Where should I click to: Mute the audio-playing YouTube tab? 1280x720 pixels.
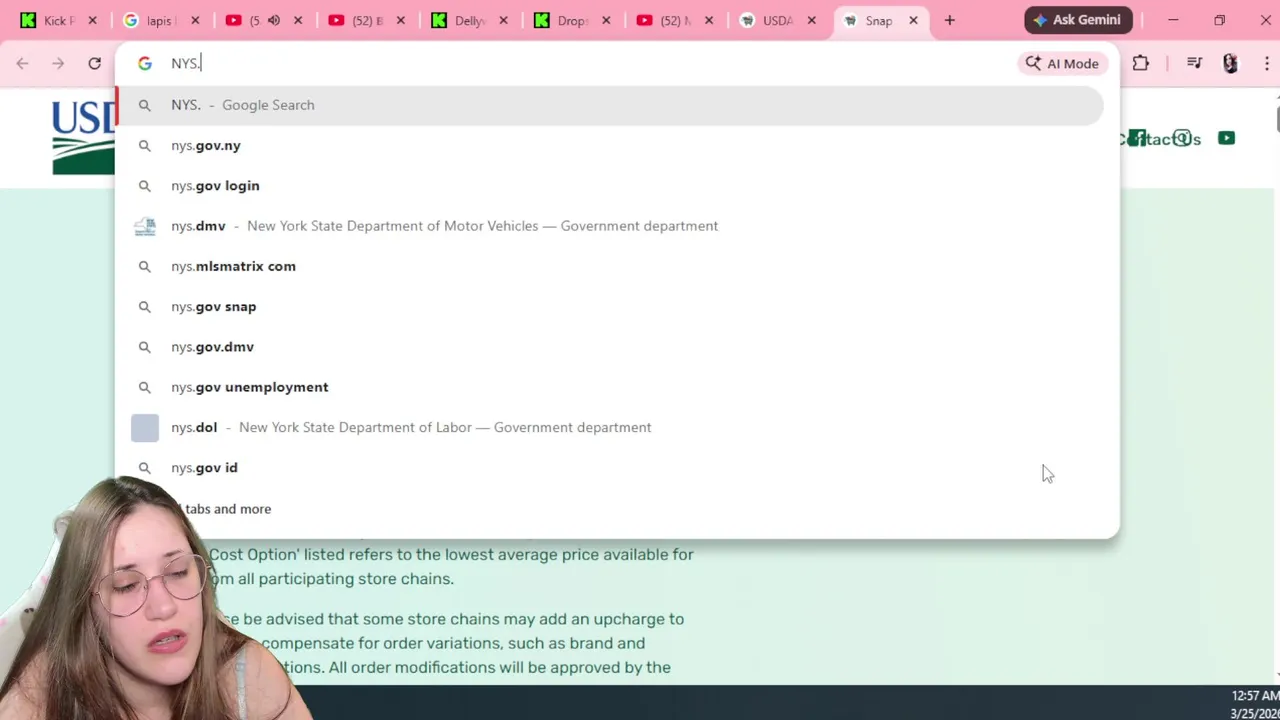(x=274, y=20)
